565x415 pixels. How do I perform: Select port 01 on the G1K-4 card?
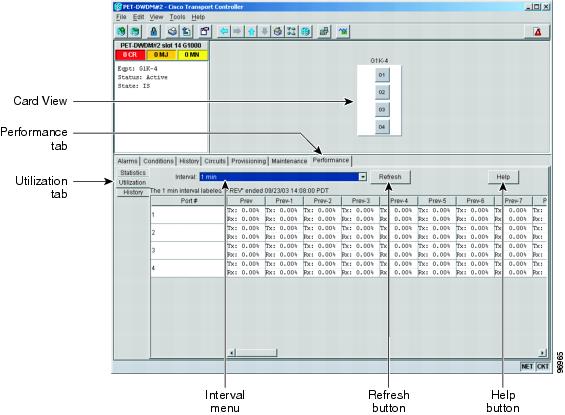(x=382, y=75)
